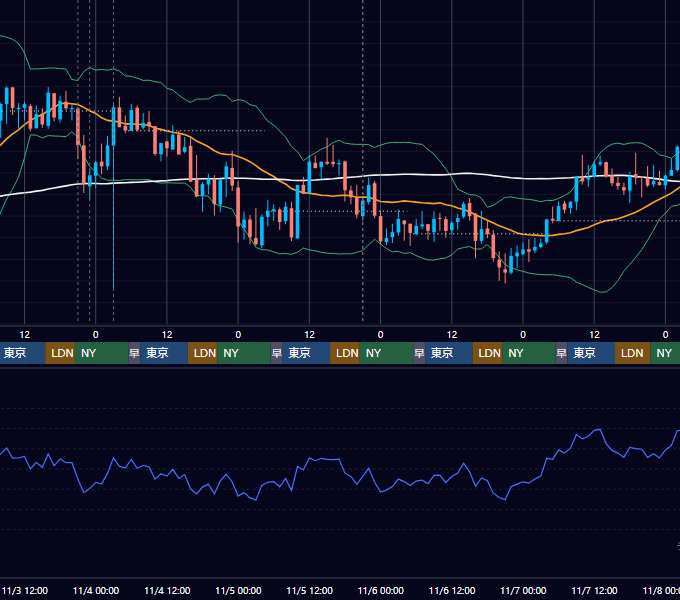The image size is (680, 600).
Task: Select the 早 early-session block before 11/7 東京
Action: pyautogui.click(x=562, y=353)
